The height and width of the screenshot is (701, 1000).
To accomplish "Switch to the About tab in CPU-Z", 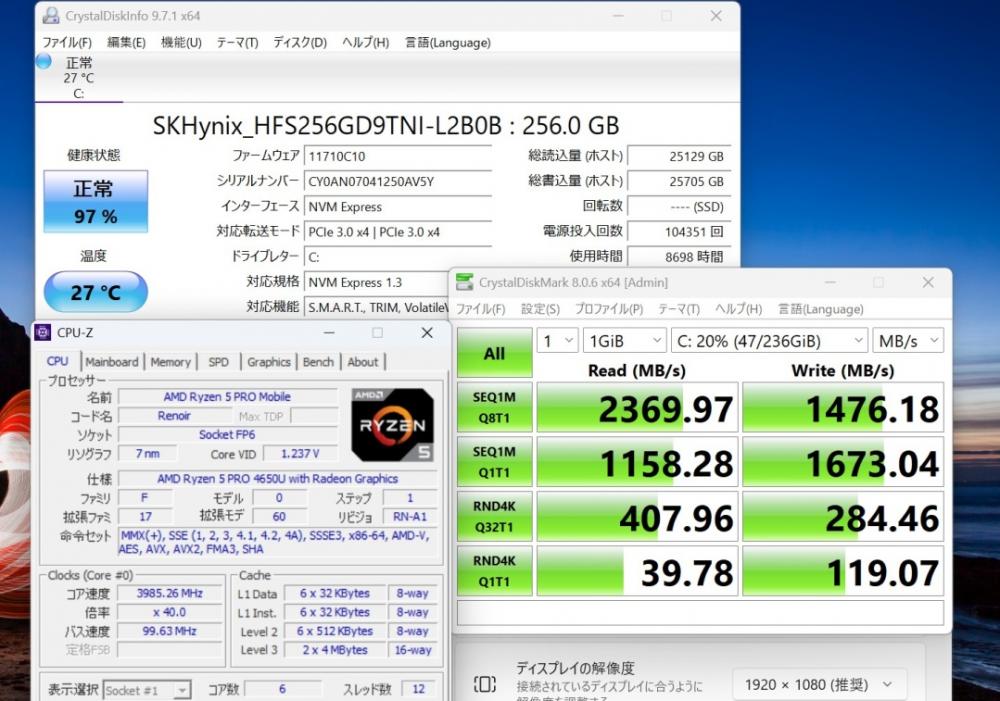I will 363,362.
